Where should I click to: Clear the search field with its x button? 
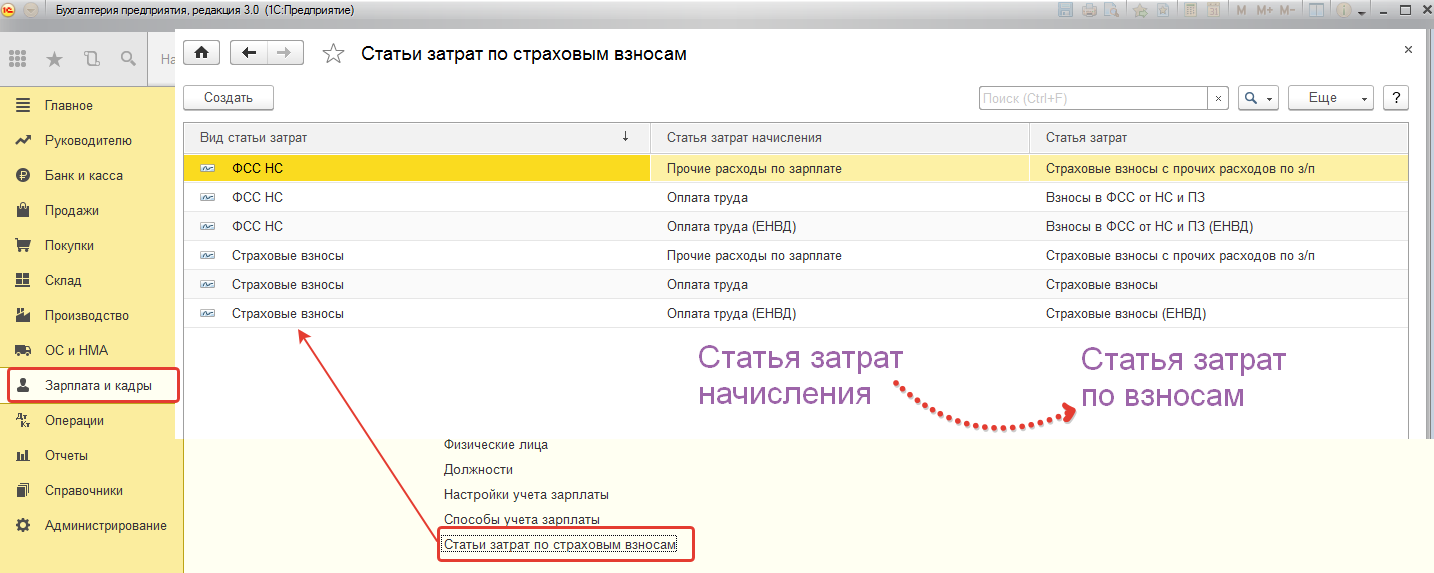click(1218, 98)
